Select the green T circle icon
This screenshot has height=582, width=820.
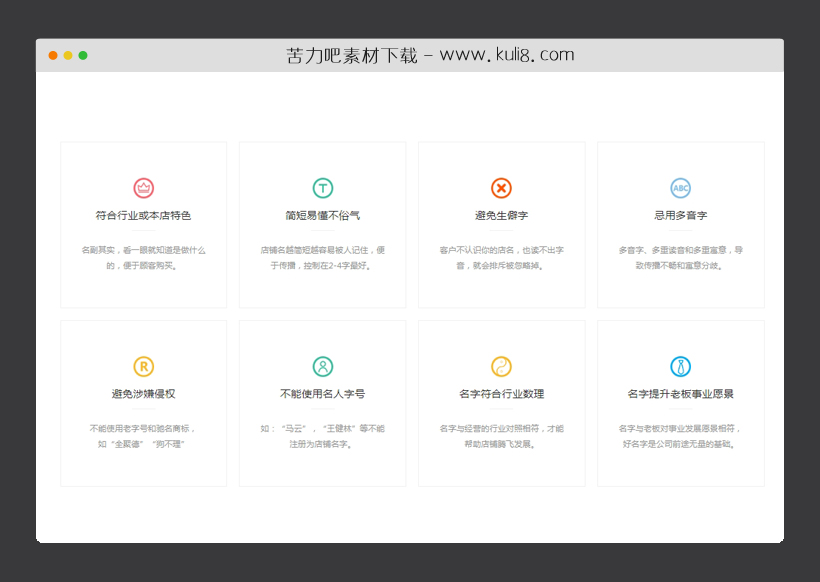322,187
